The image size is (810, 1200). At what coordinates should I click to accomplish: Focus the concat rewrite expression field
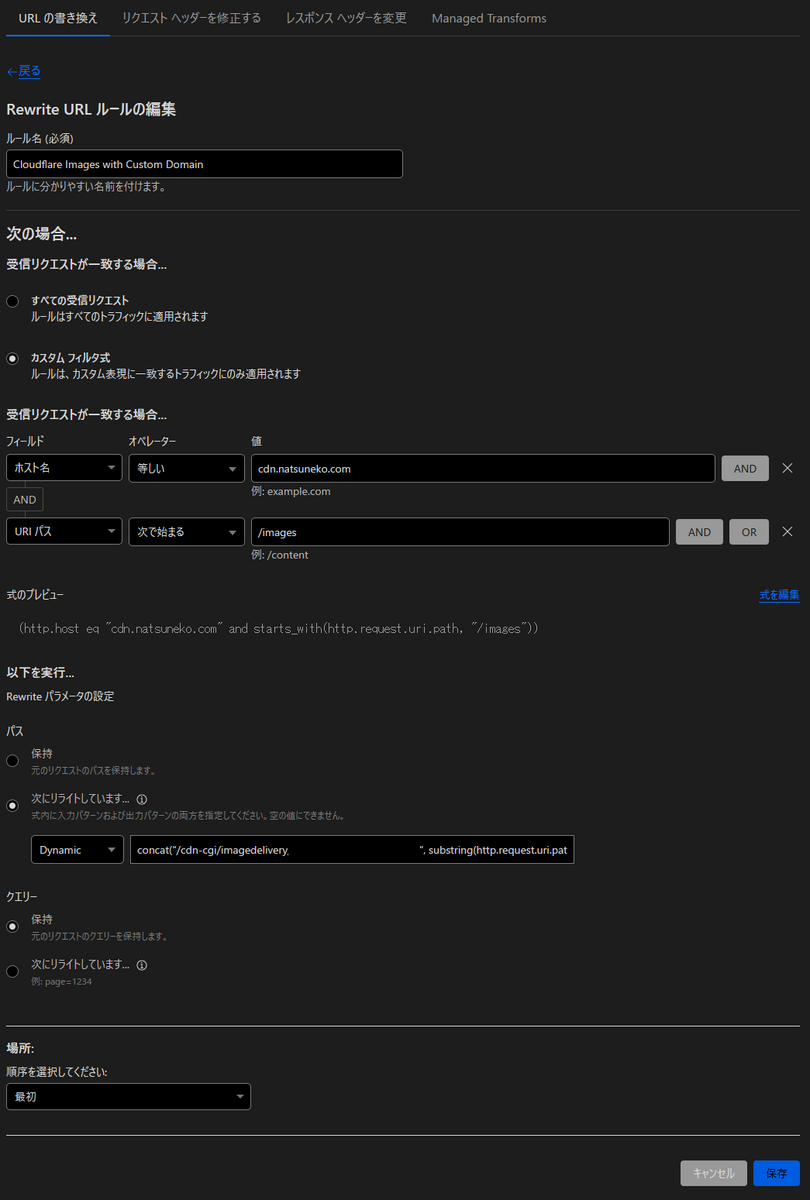[352, 850]
